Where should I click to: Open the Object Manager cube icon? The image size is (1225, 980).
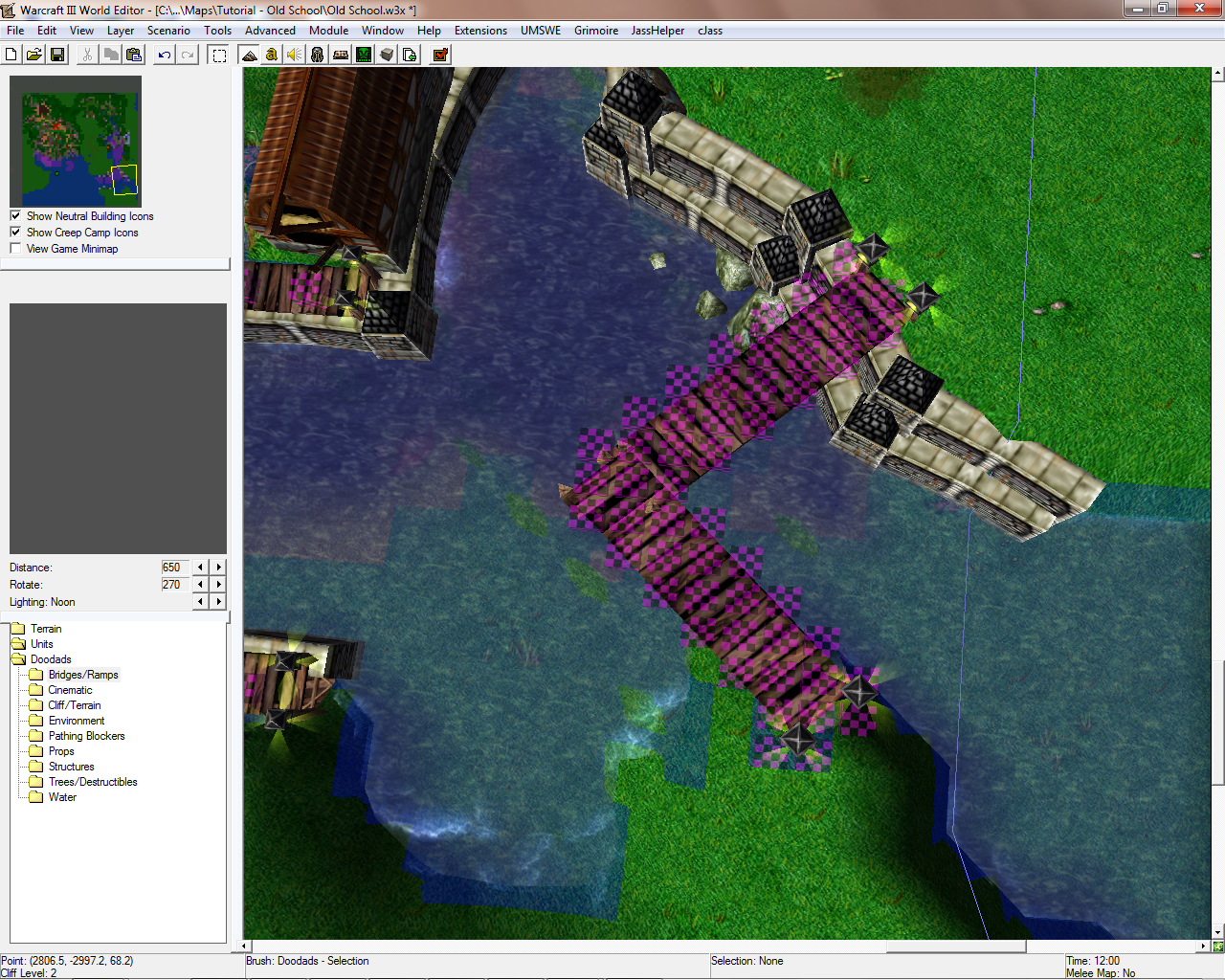point(387,55)
